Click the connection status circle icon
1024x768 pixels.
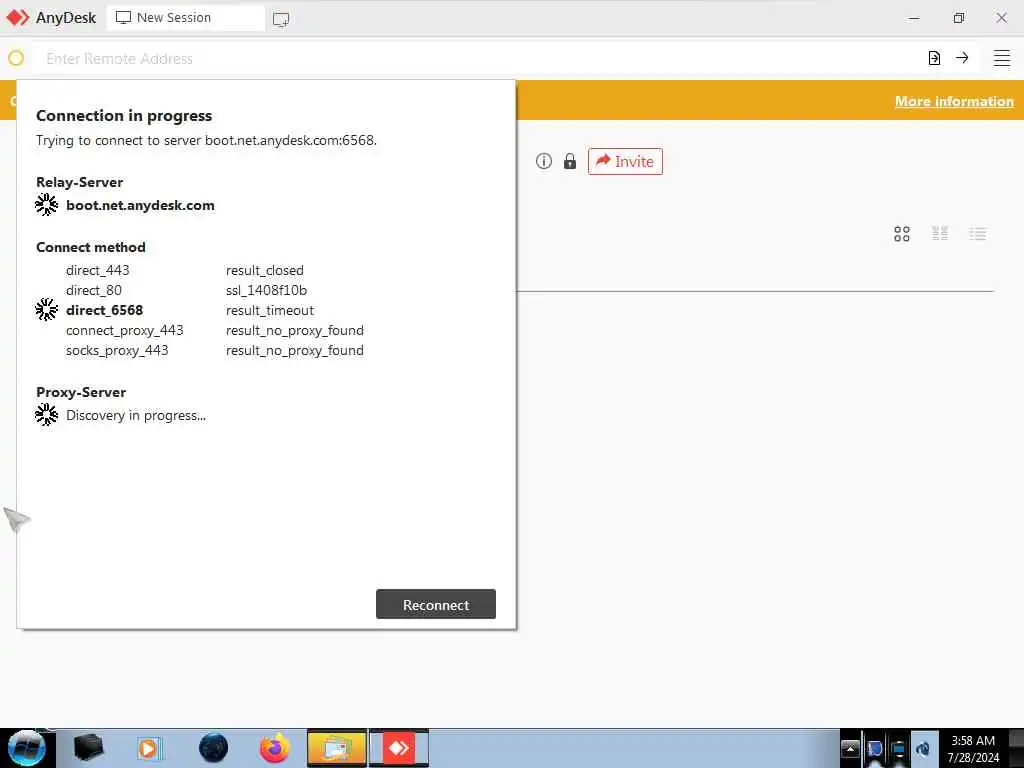pos(16,58)
